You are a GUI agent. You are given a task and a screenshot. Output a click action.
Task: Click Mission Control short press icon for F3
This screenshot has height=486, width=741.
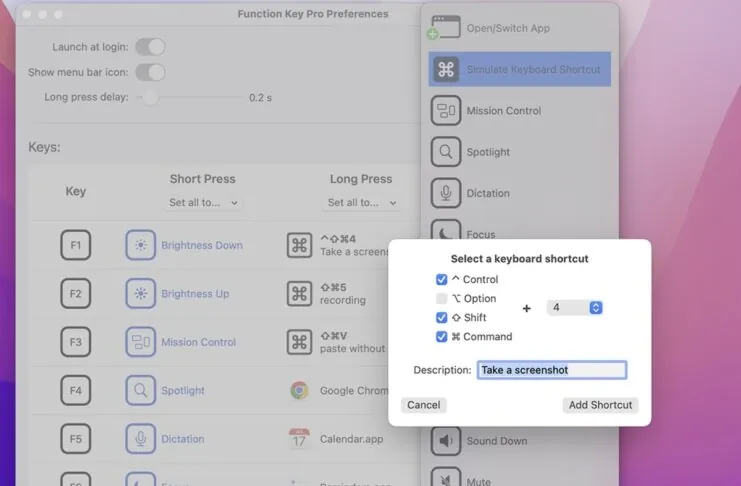tap(140, 342)
